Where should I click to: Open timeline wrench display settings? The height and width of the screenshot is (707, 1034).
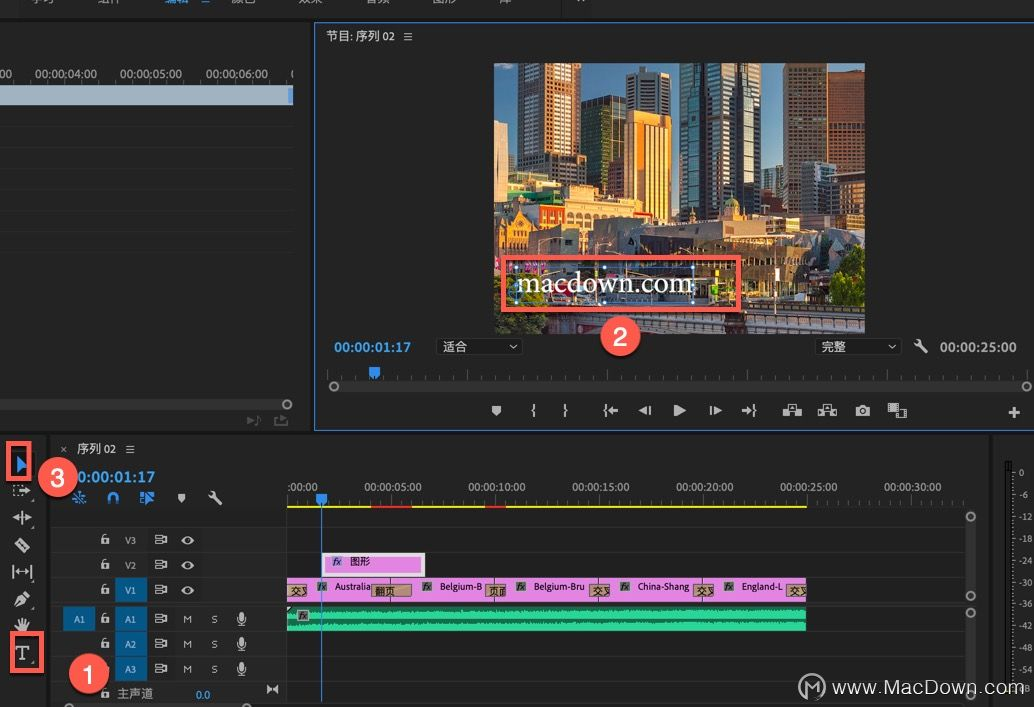coord(215,498)
